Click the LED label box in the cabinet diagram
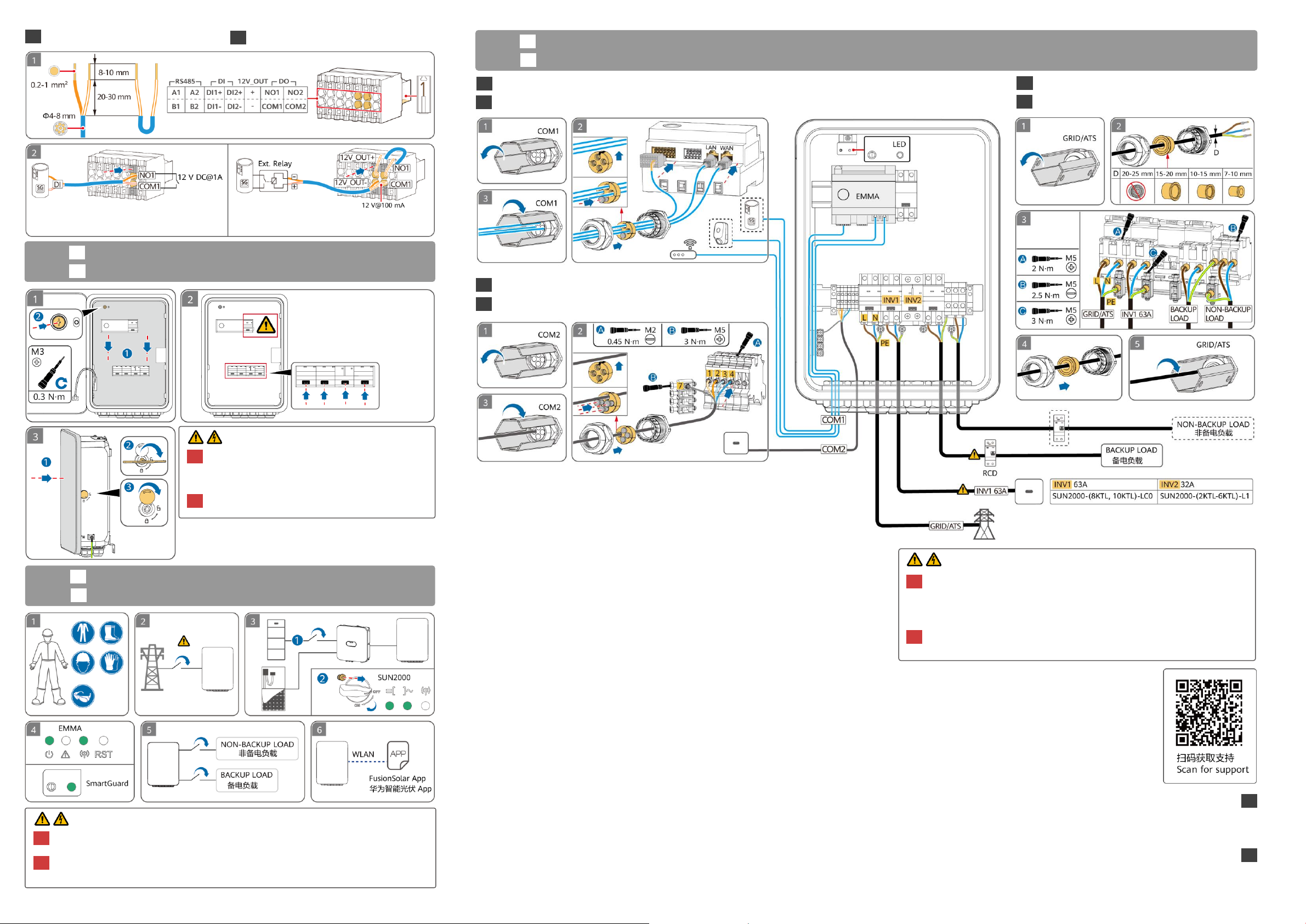Screen dimensions: 1306x924 click(x=886, y=149)
